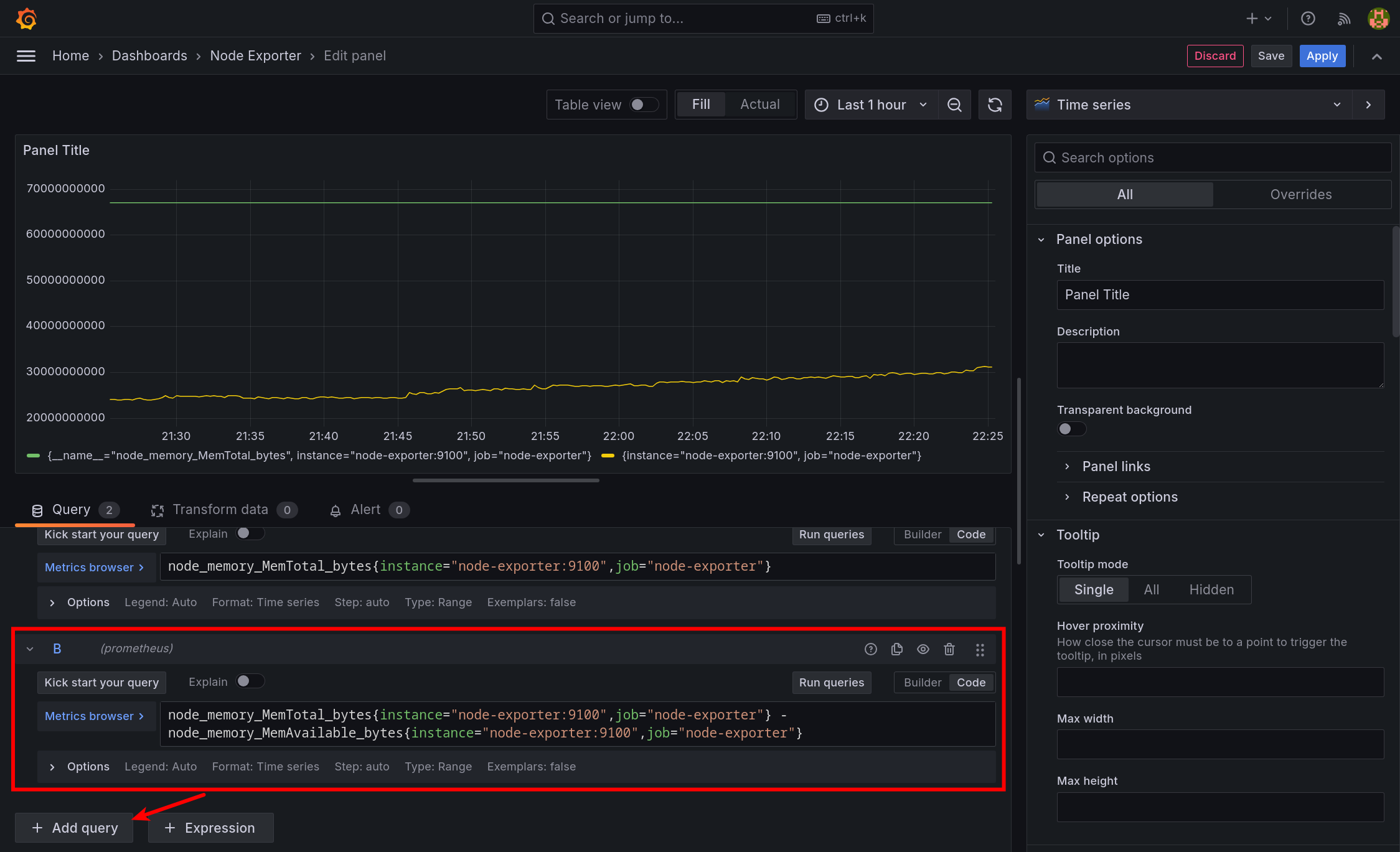Go to Node Exporter breadcrumb

coord(255,56)
